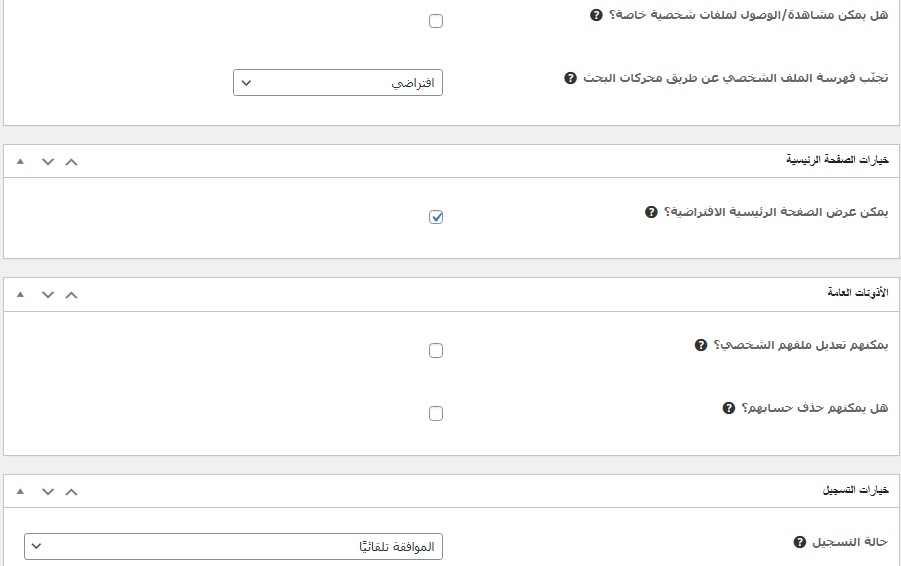The width and height of the screenshot is (901, 566).
Task: Collapse the خيارات التسجيل panel
Action: pyautogui.click(x=21, y=491)
